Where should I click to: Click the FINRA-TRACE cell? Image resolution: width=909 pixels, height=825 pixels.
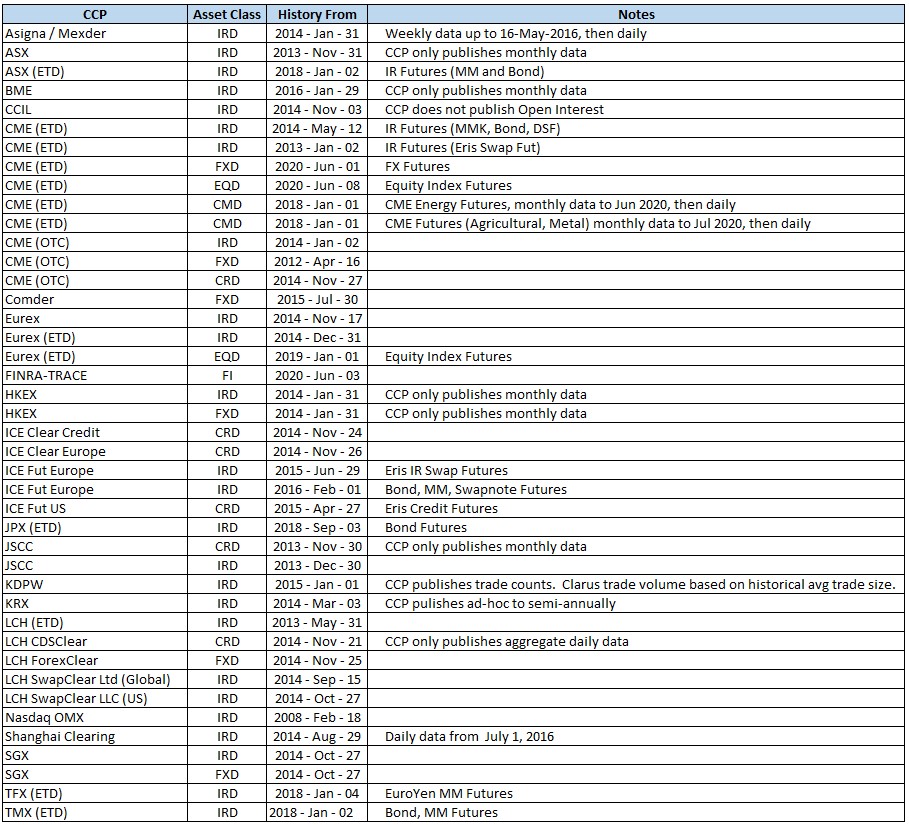94,376
